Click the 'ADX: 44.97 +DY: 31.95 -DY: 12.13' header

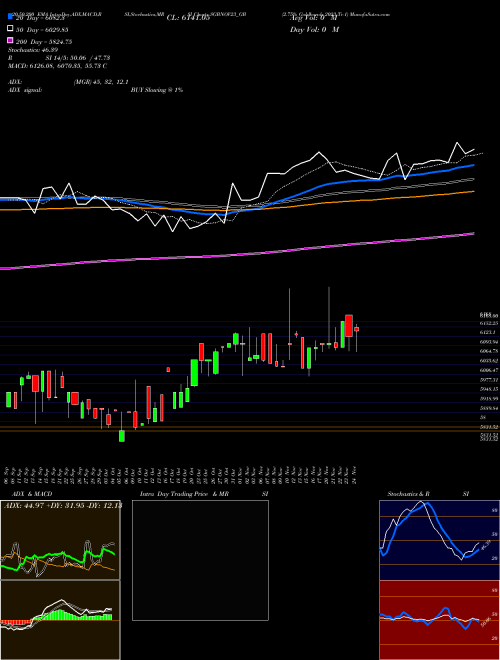coord(62,505)
